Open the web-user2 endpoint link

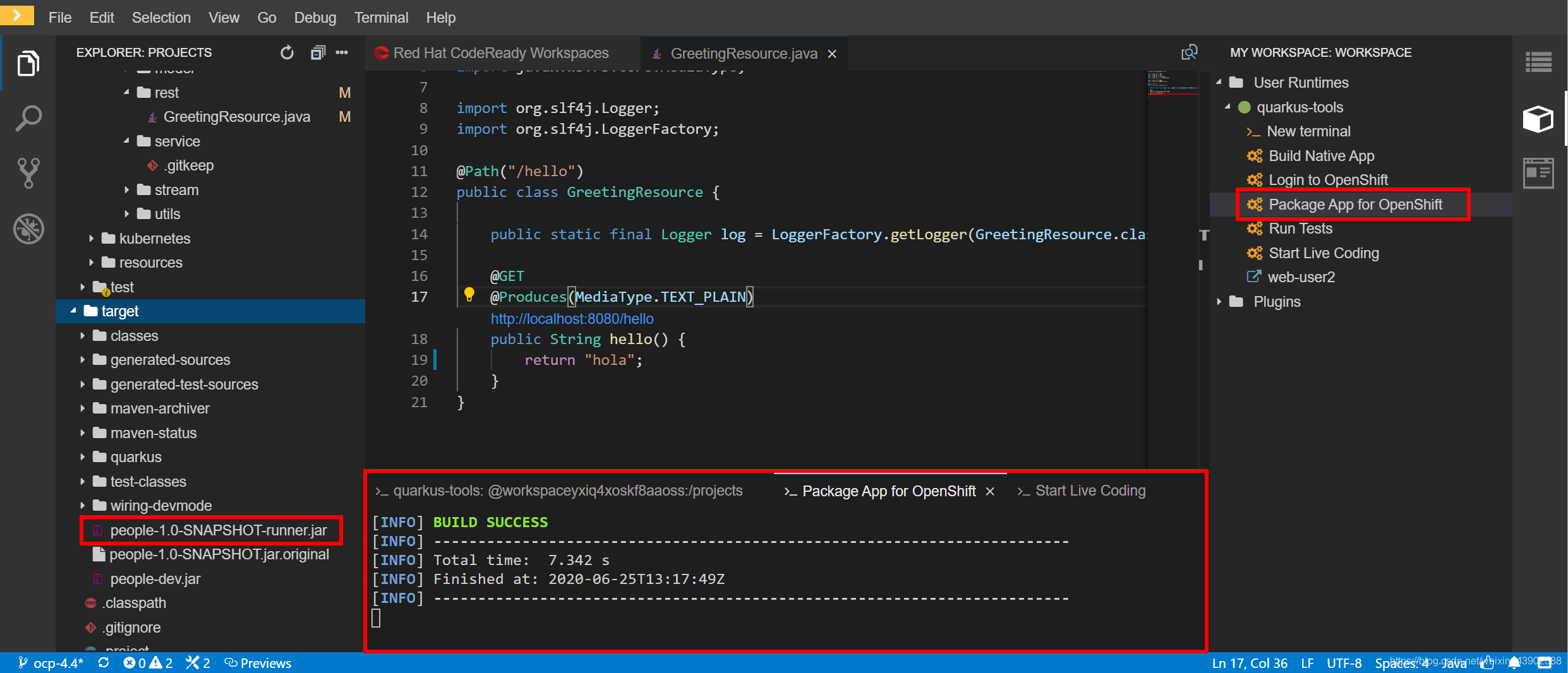click(1301, 277)
